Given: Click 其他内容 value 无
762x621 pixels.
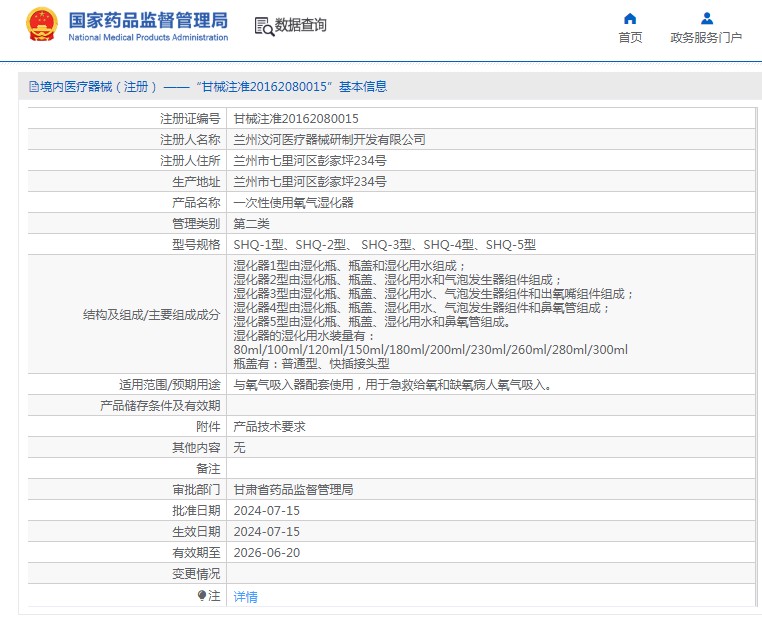Looking at the screenshot, I should pos(239,448).
